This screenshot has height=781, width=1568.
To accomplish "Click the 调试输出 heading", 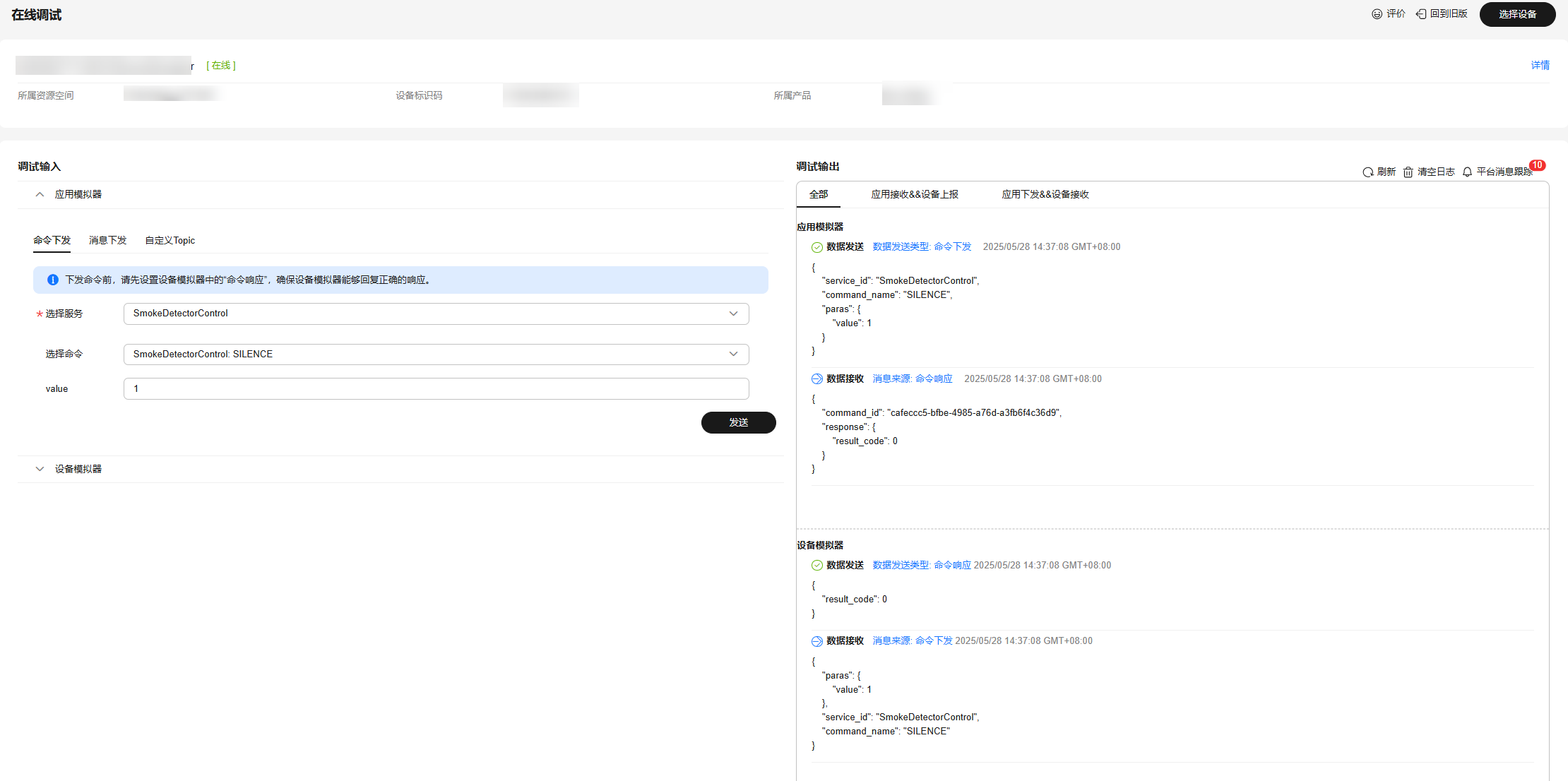I will pos(818,167).
